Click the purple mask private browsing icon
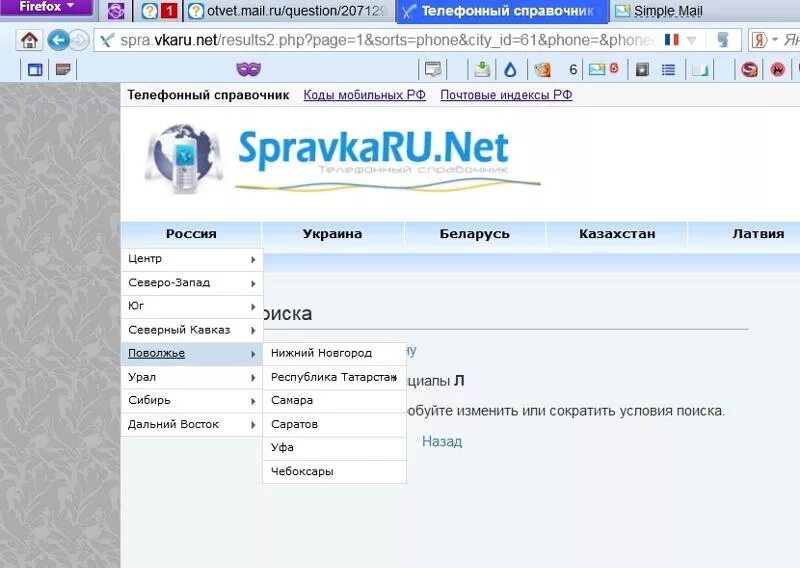 248,69
